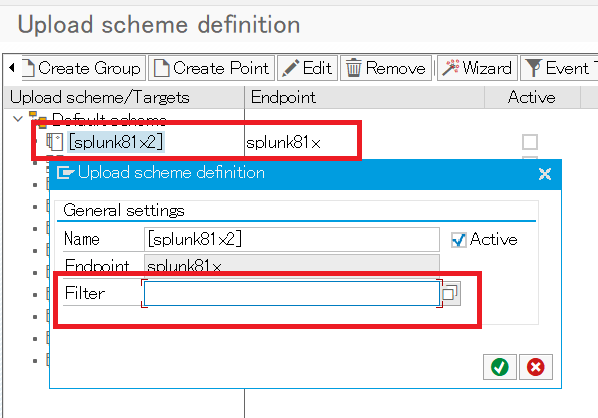Screen dimensions: 598x418
Task: Click the Create Group toolbar button
Action: (84, 68)
